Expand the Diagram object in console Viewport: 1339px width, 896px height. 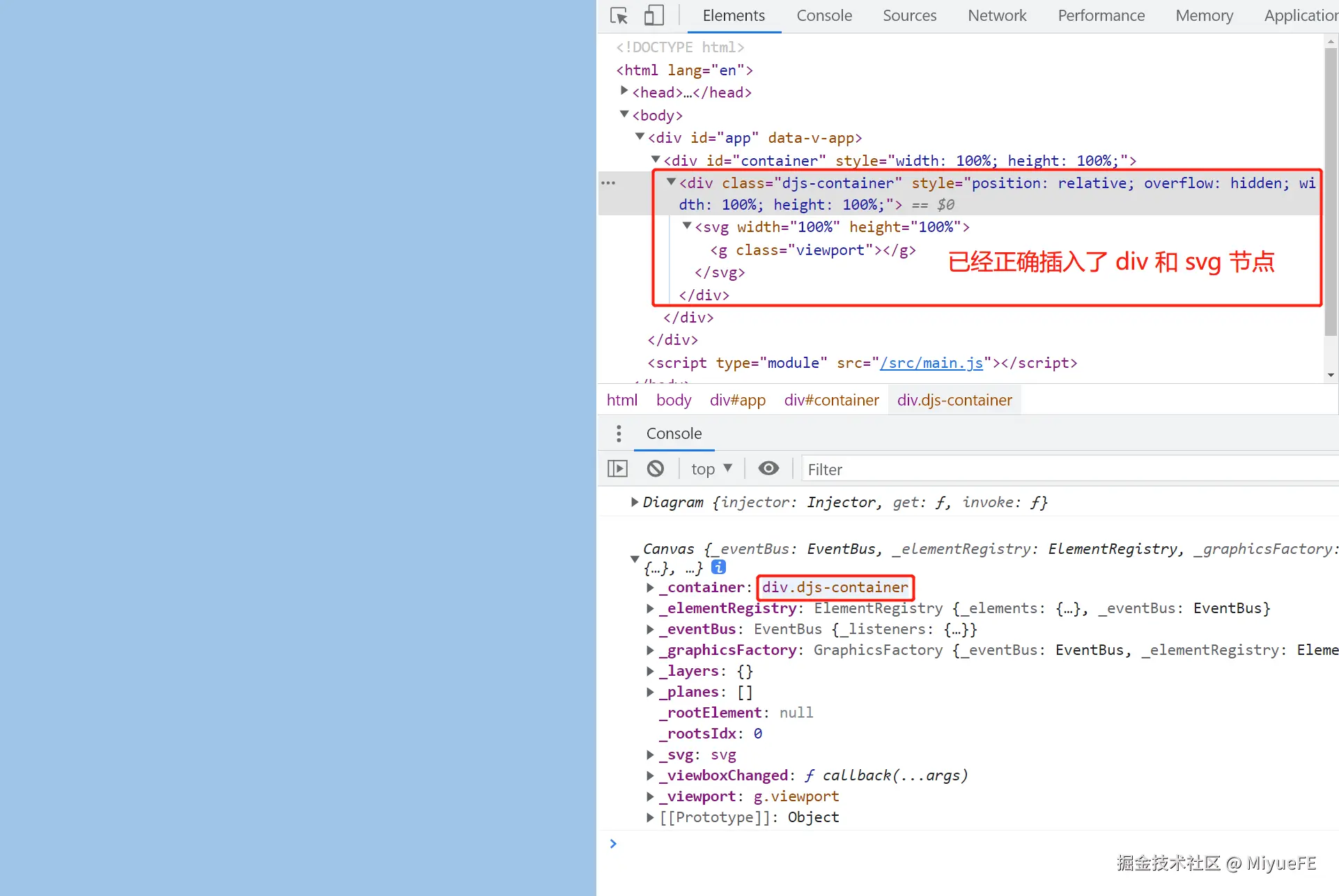[x=634, y=502]
